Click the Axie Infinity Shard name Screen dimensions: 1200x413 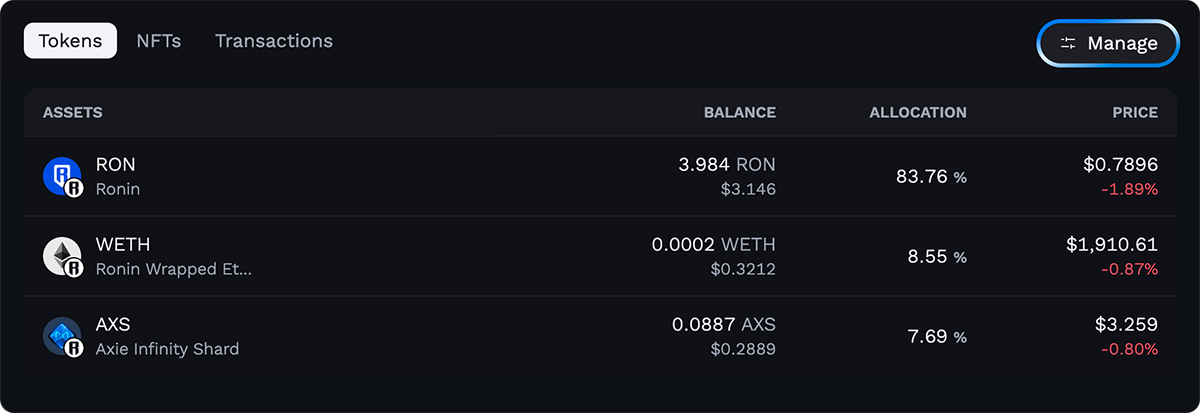(x=167, y=348)
